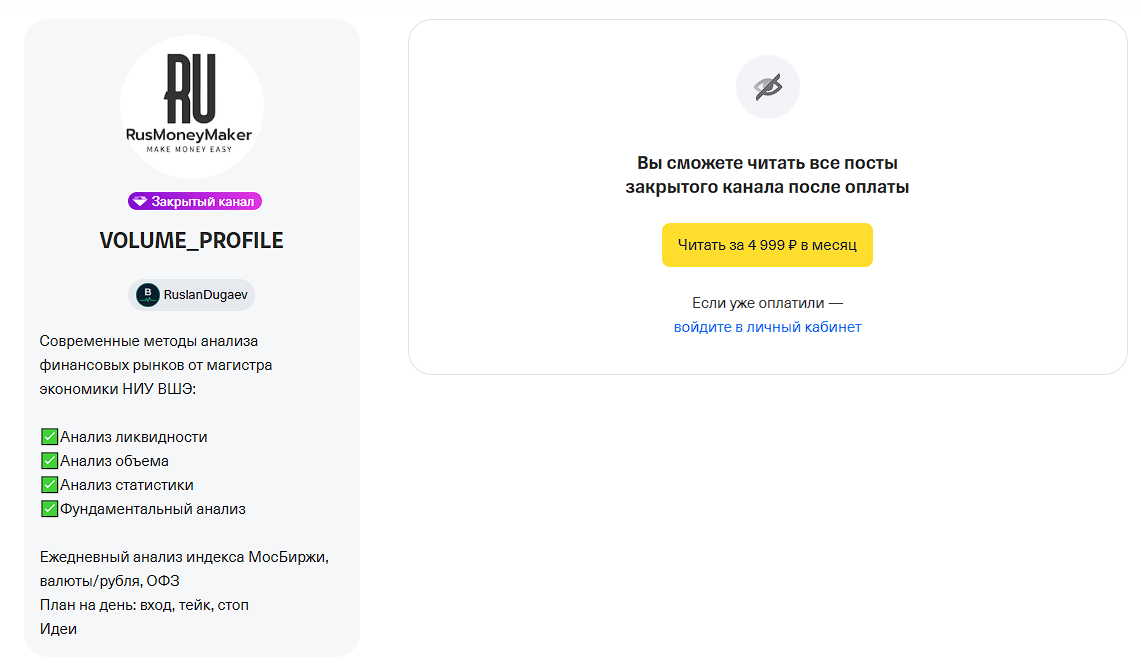Click the MAKE MONEY EASY tagline in the logo
1141x665 pixels.
click(189, 149)
